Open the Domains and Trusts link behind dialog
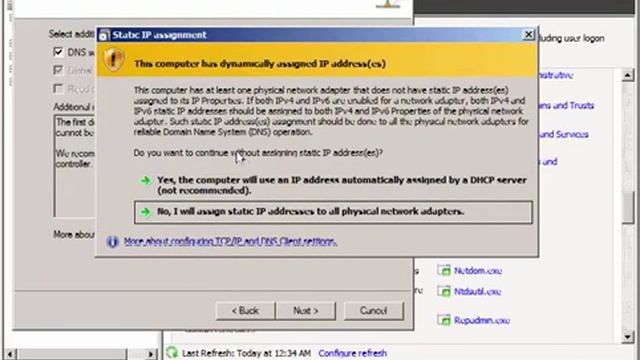The image size is (640, 360). click(x=566, y=105)
